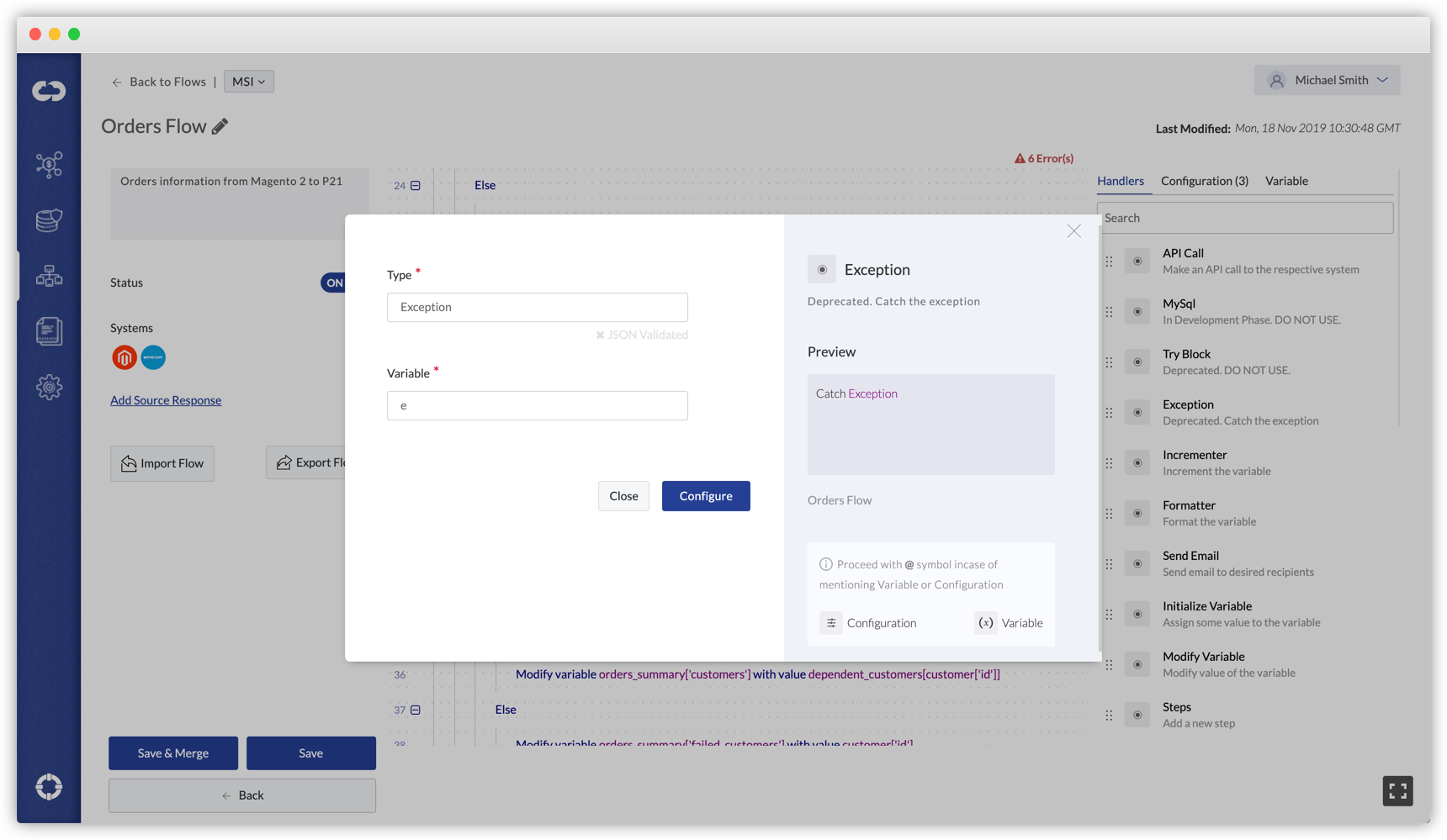Click the blue P21 system icon
The image size is (1447, 840).
tap(153, 357)
